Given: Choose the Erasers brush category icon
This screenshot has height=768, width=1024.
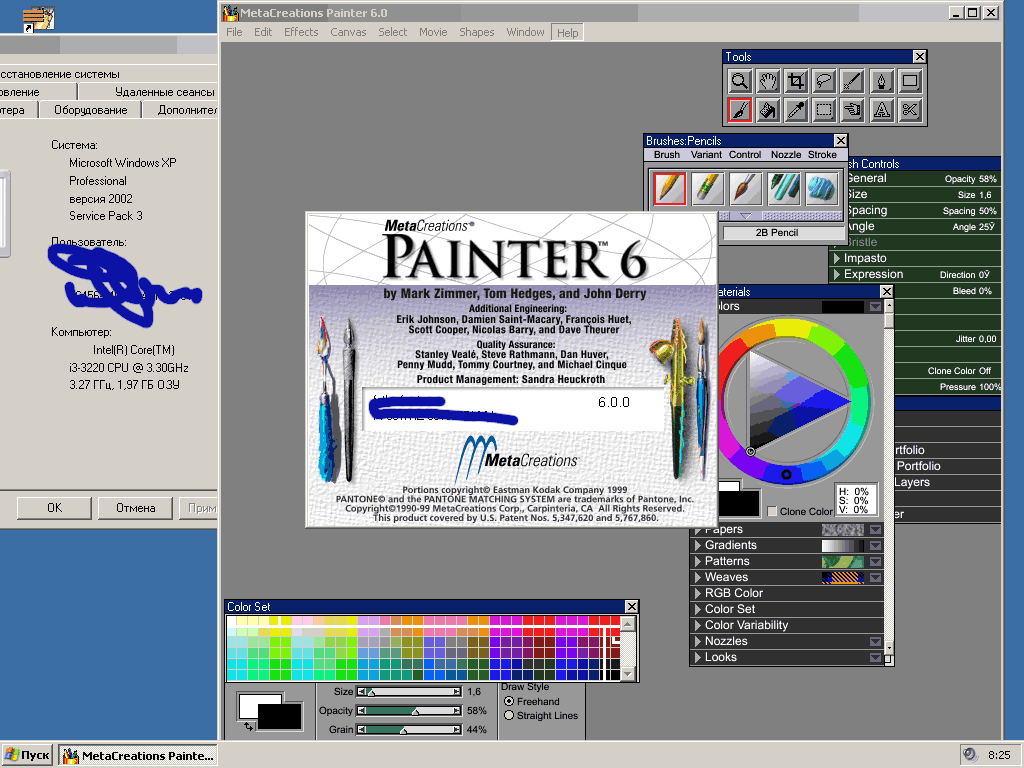Looking at the screenshot, I should [x=707, y=188].
